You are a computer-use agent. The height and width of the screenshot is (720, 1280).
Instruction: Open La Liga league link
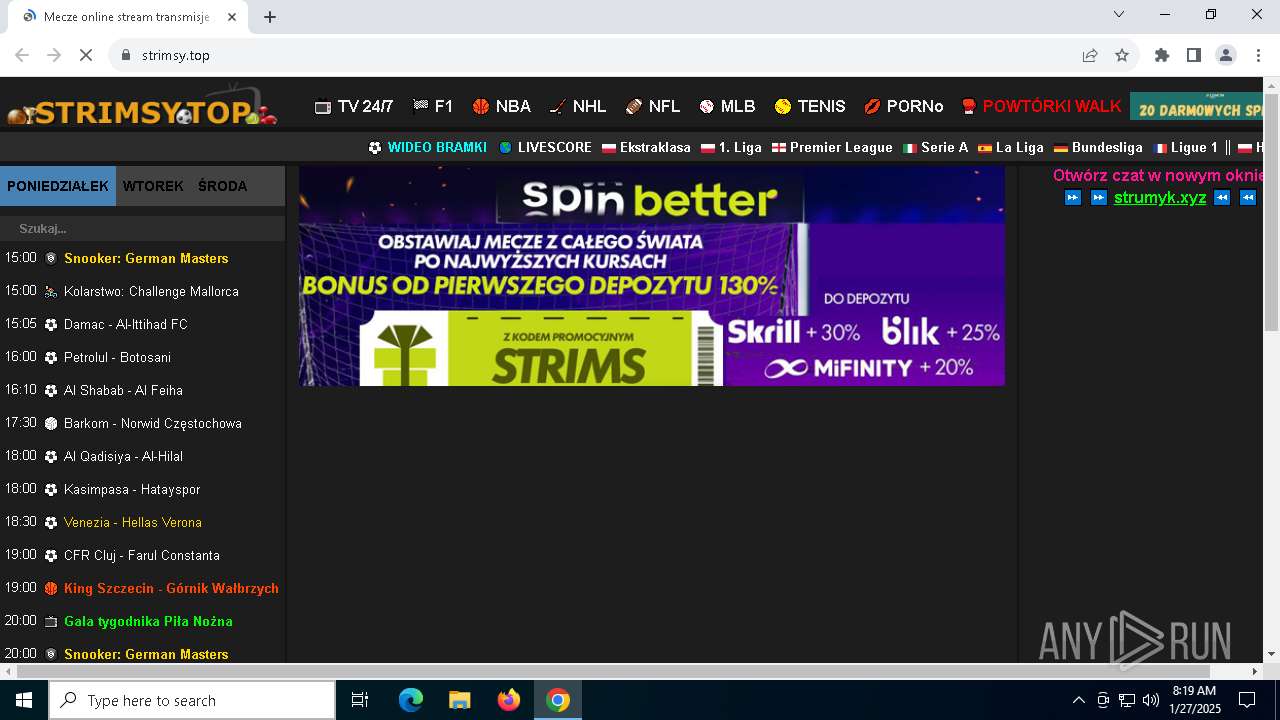click(1011, 147)
